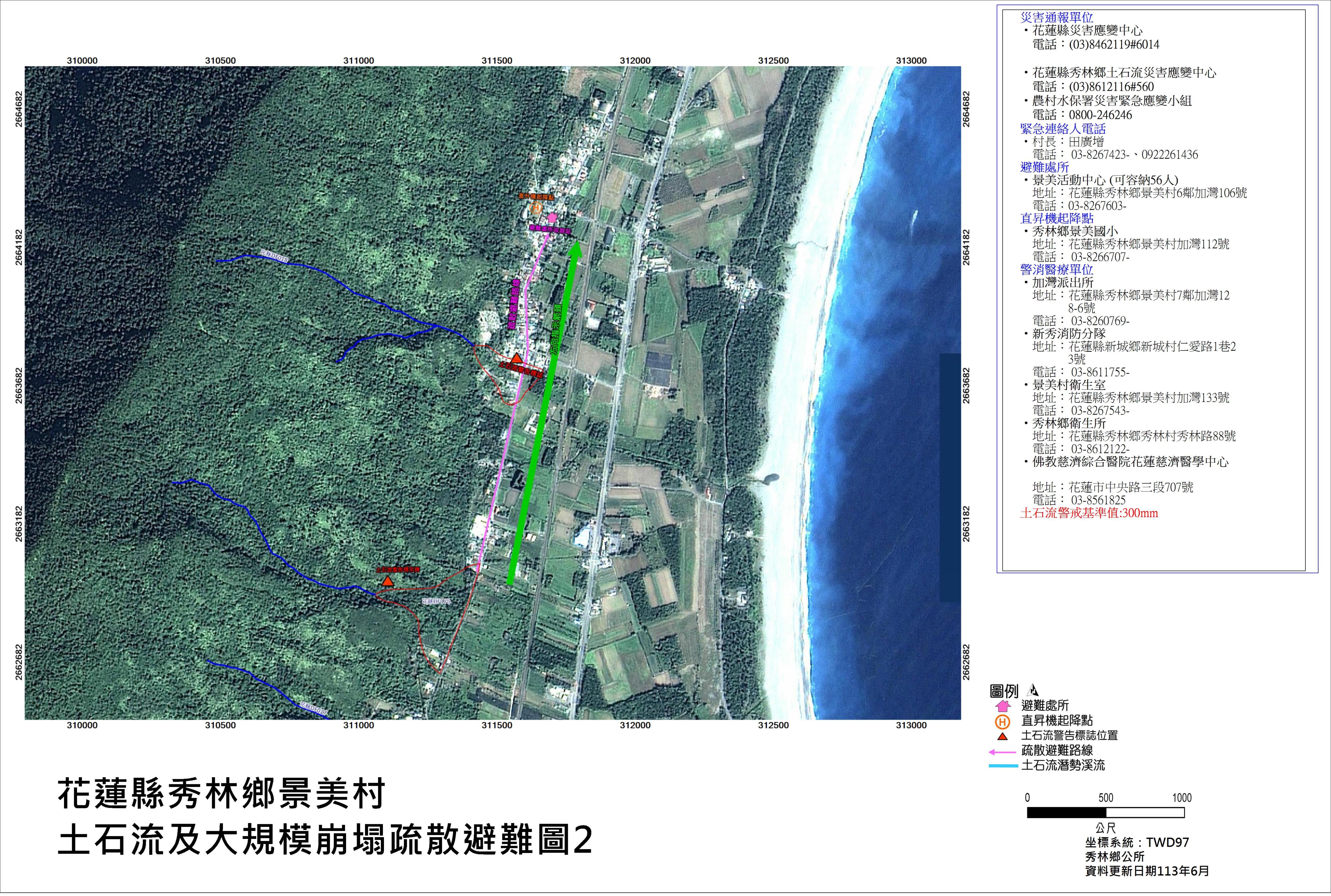1331x896 pixels.
Task: Click the red 土石流警戒基準值:300mm text
Action: point(1089,513)
